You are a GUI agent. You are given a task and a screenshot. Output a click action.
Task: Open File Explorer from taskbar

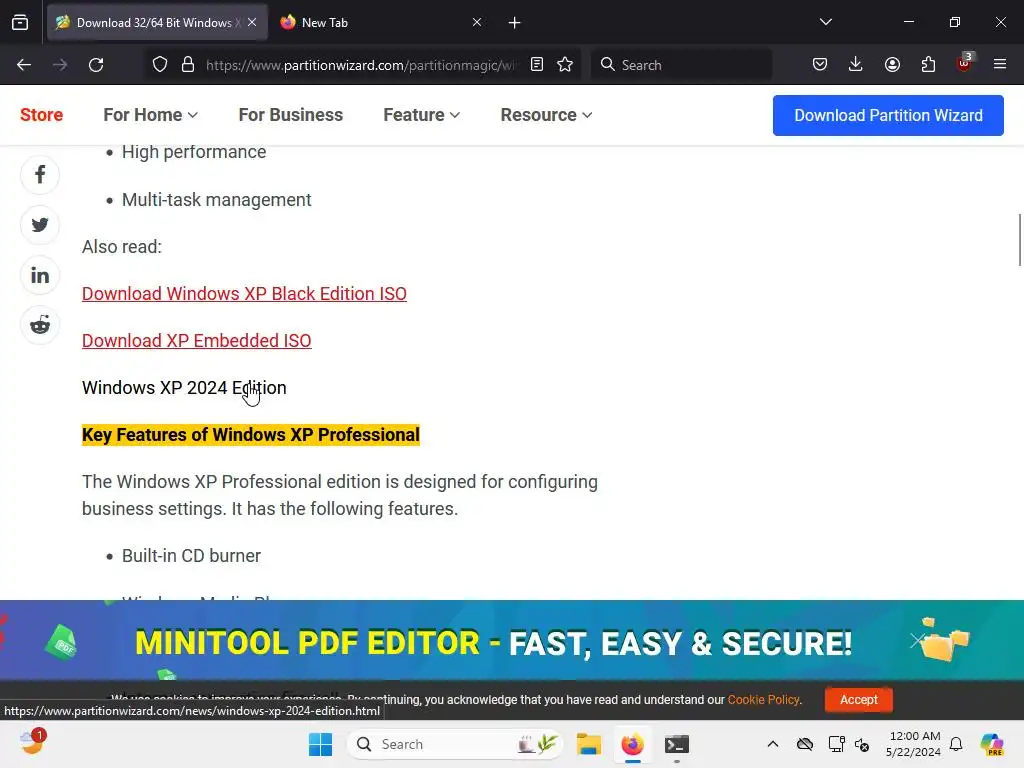[x=588, y=744]
